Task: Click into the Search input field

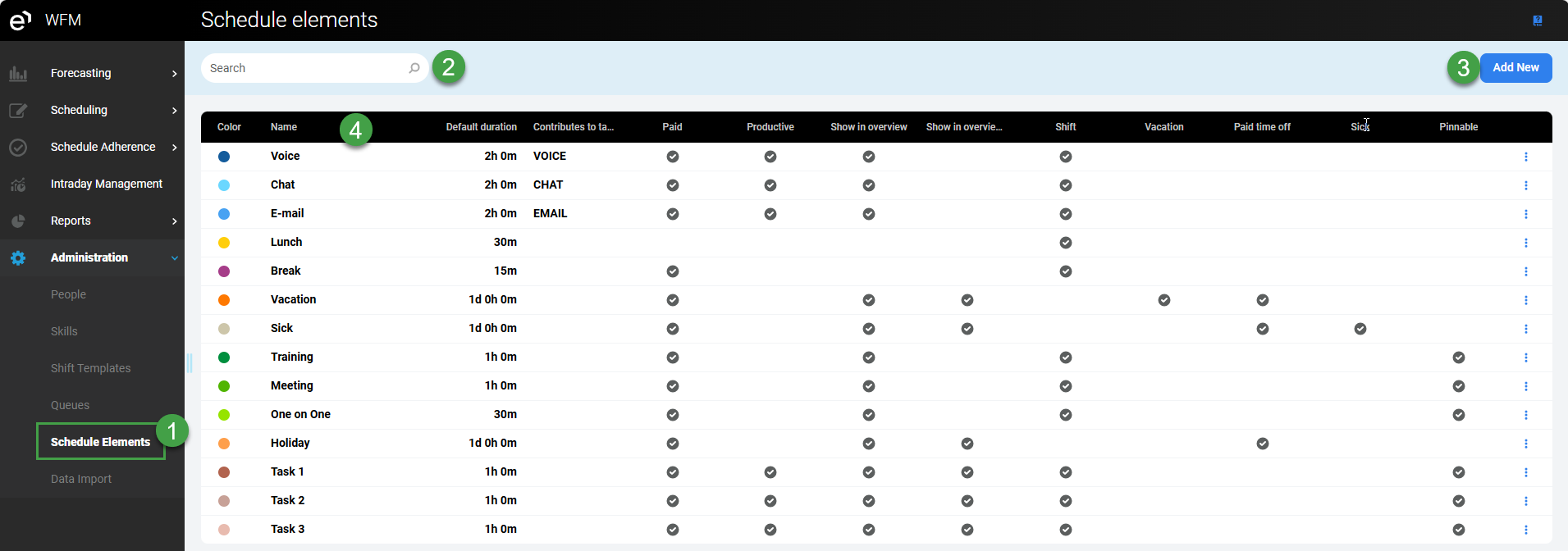Action: click(x=305, y=68)
